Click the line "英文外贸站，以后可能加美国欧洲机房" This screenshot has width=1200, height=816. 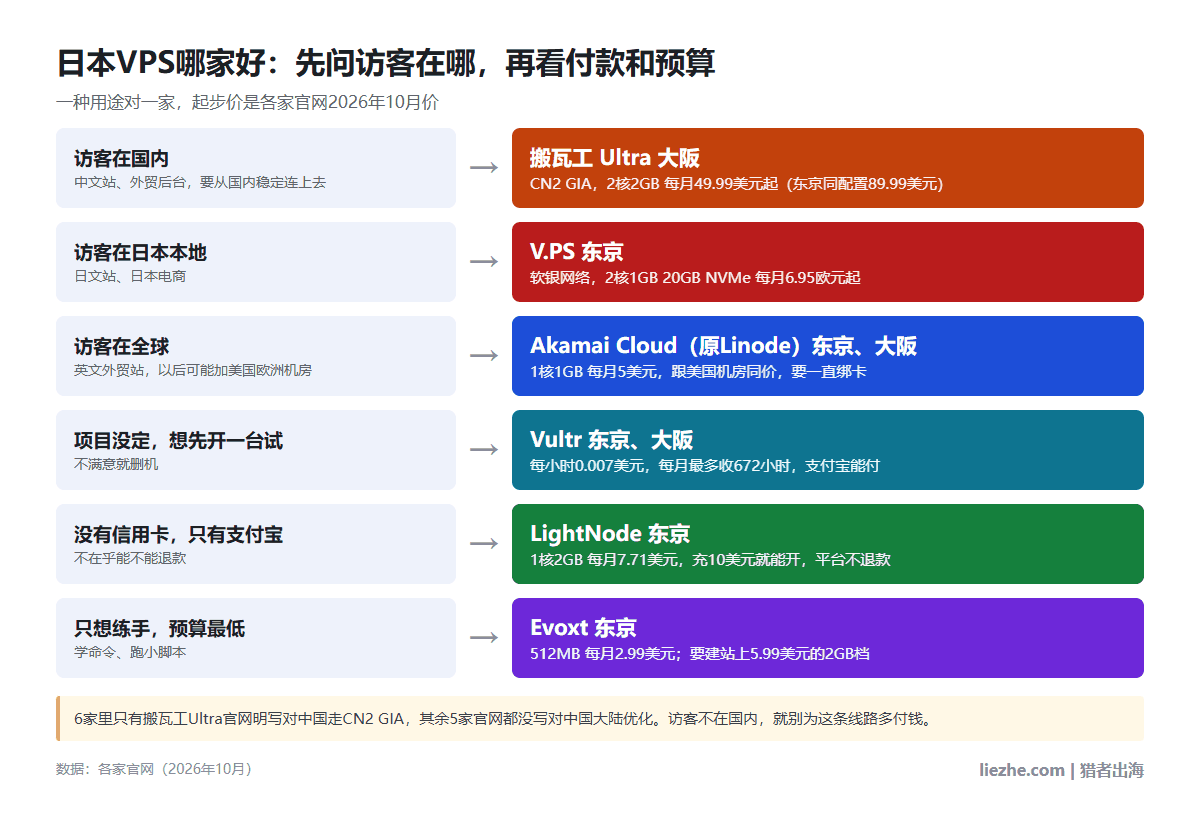[x=193, y=370]
